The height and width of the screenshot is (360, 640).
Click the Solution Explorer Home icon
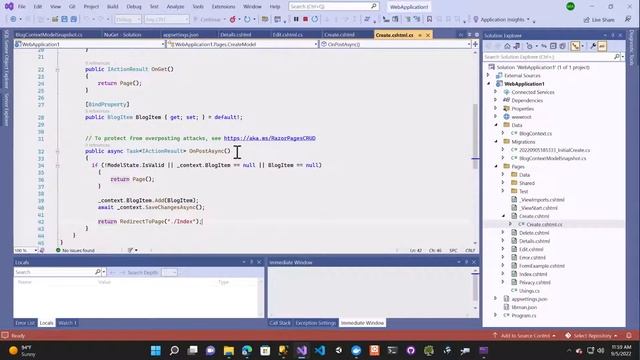click(x=507, y=46)
